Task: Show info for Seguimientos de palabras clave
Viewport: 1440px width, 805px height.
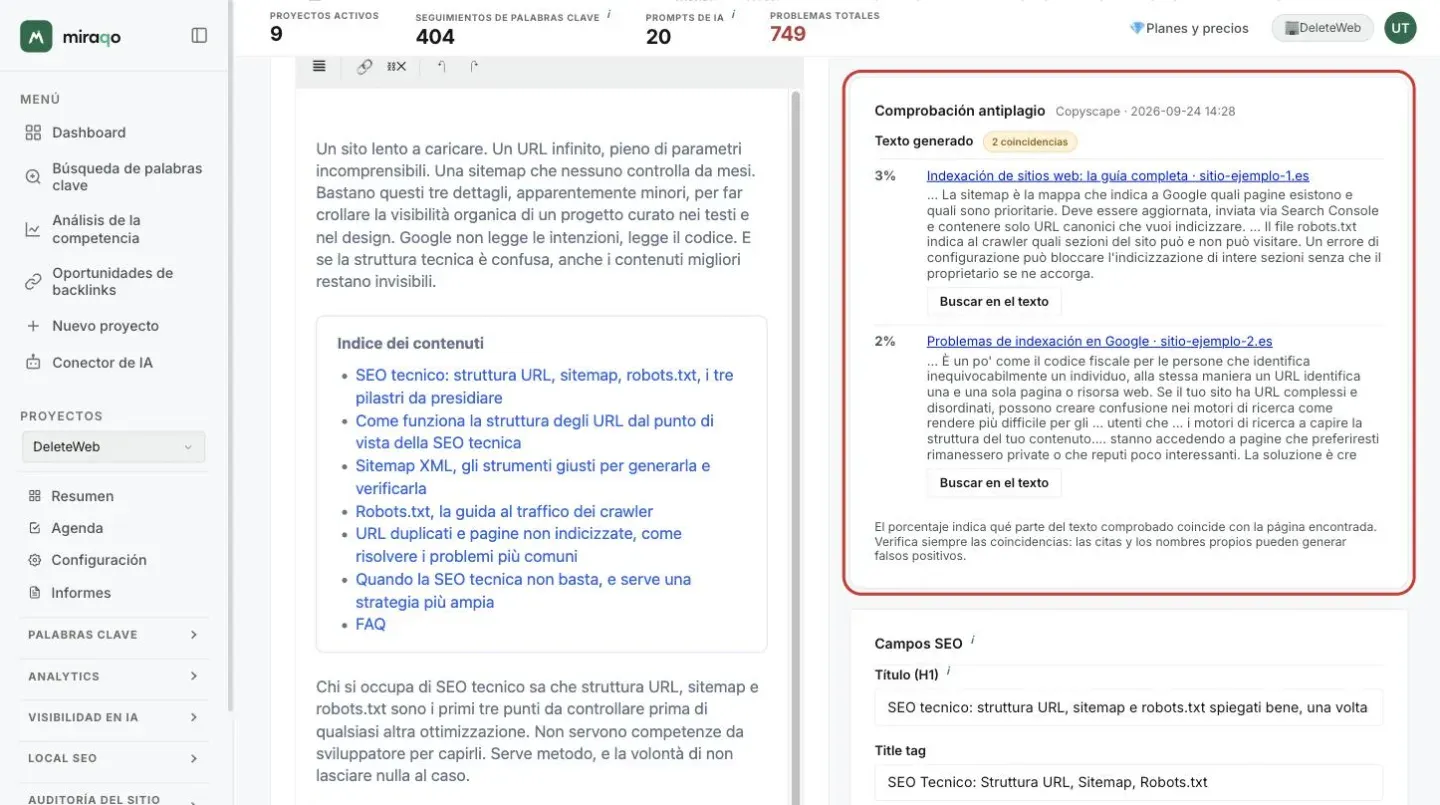Action: tap(609, 15)
